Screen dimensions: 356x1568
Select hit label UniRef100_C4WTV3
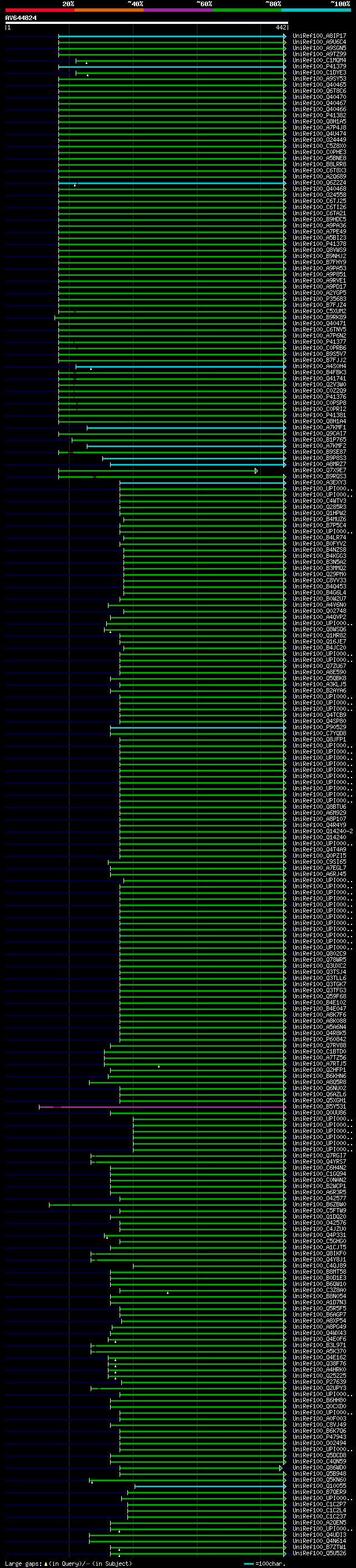(319, 501)
